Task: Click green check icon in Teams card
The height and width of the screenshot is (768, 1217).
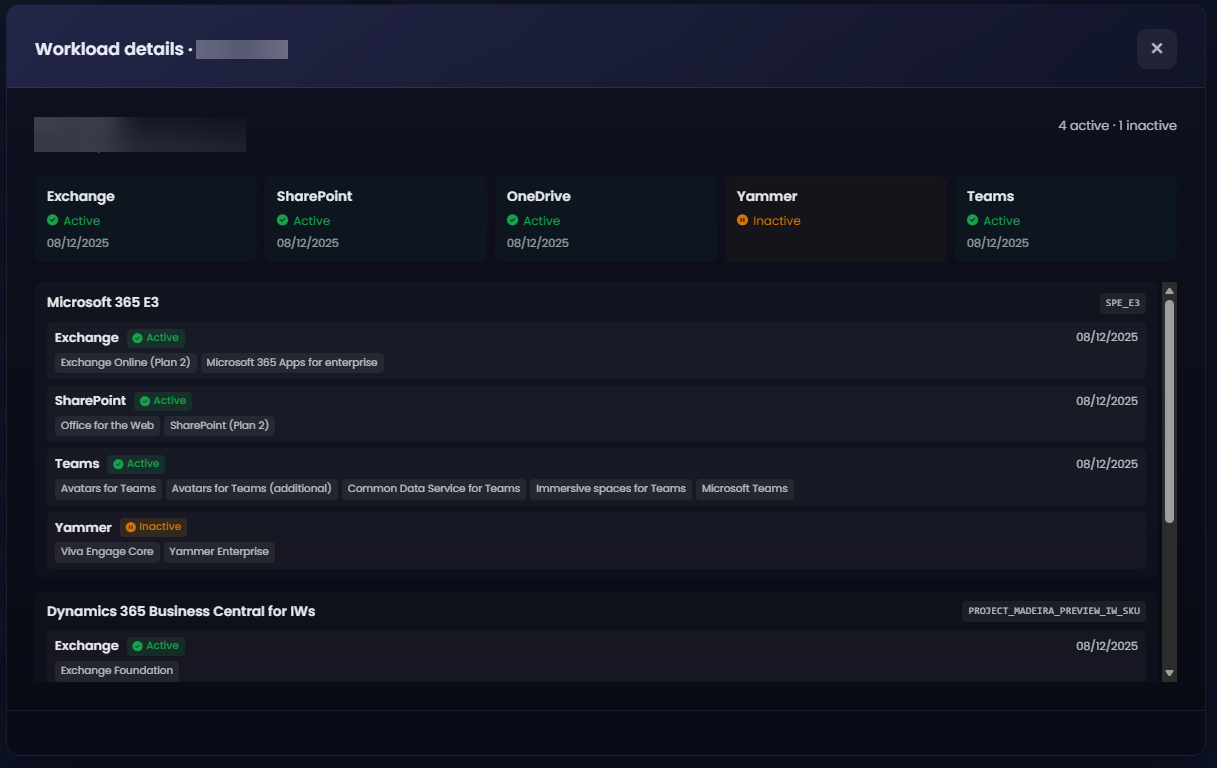Action: [x=973, y=220]
